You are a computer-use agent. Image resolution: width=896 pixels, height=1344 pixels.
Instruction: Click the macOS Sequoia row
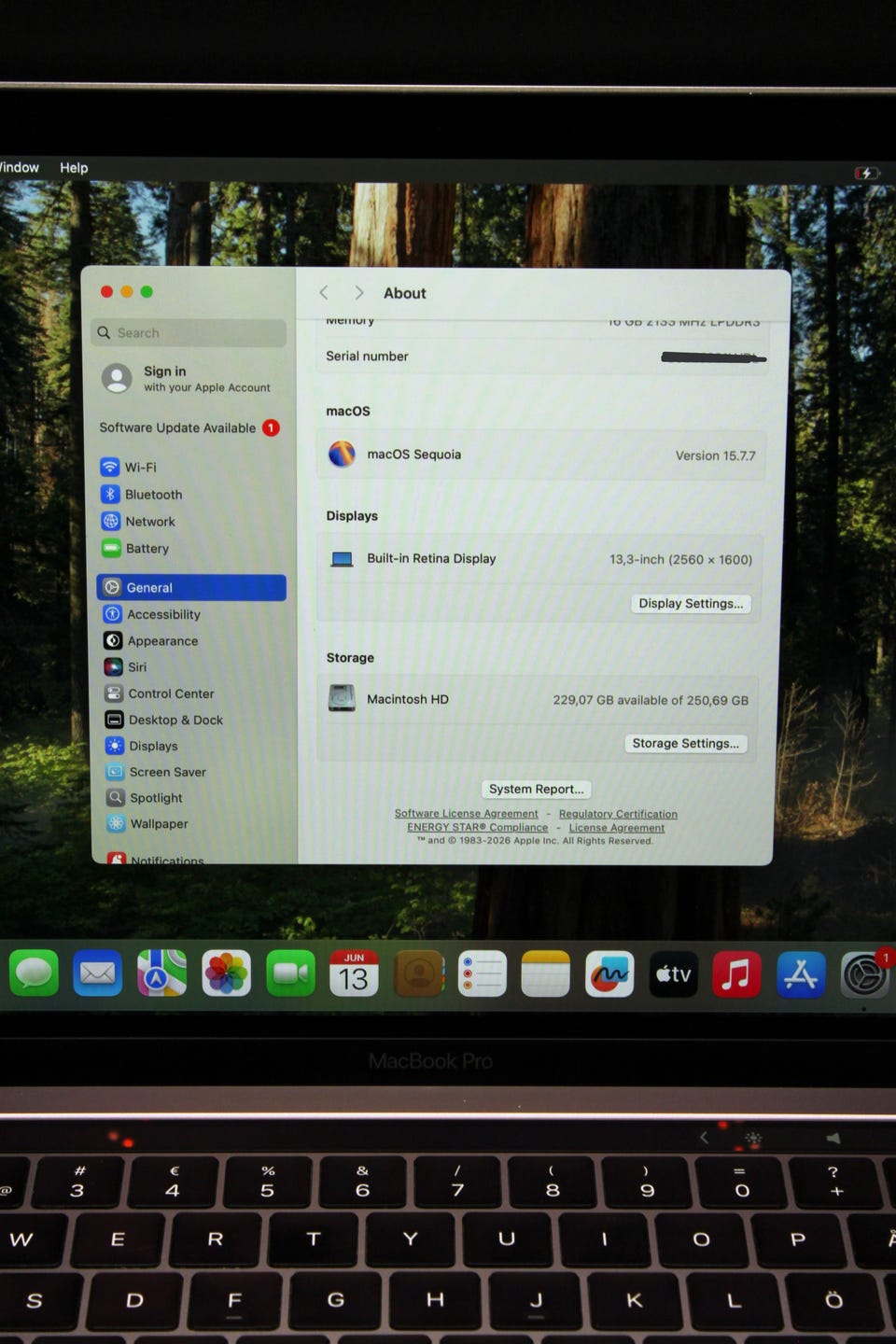pos(540,455)
